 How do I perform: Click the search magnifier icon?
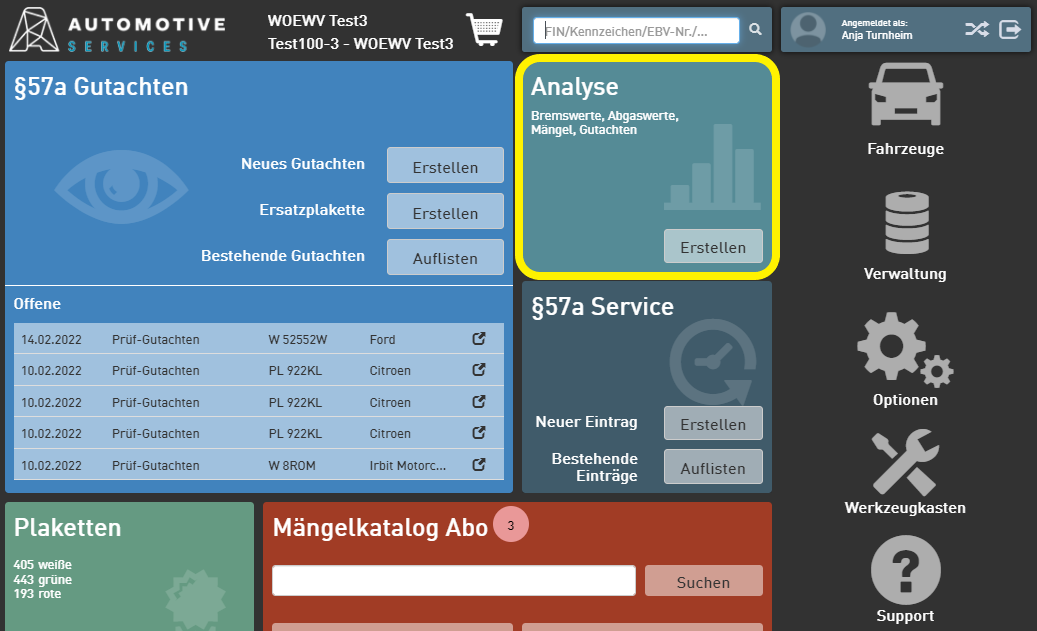755,30
